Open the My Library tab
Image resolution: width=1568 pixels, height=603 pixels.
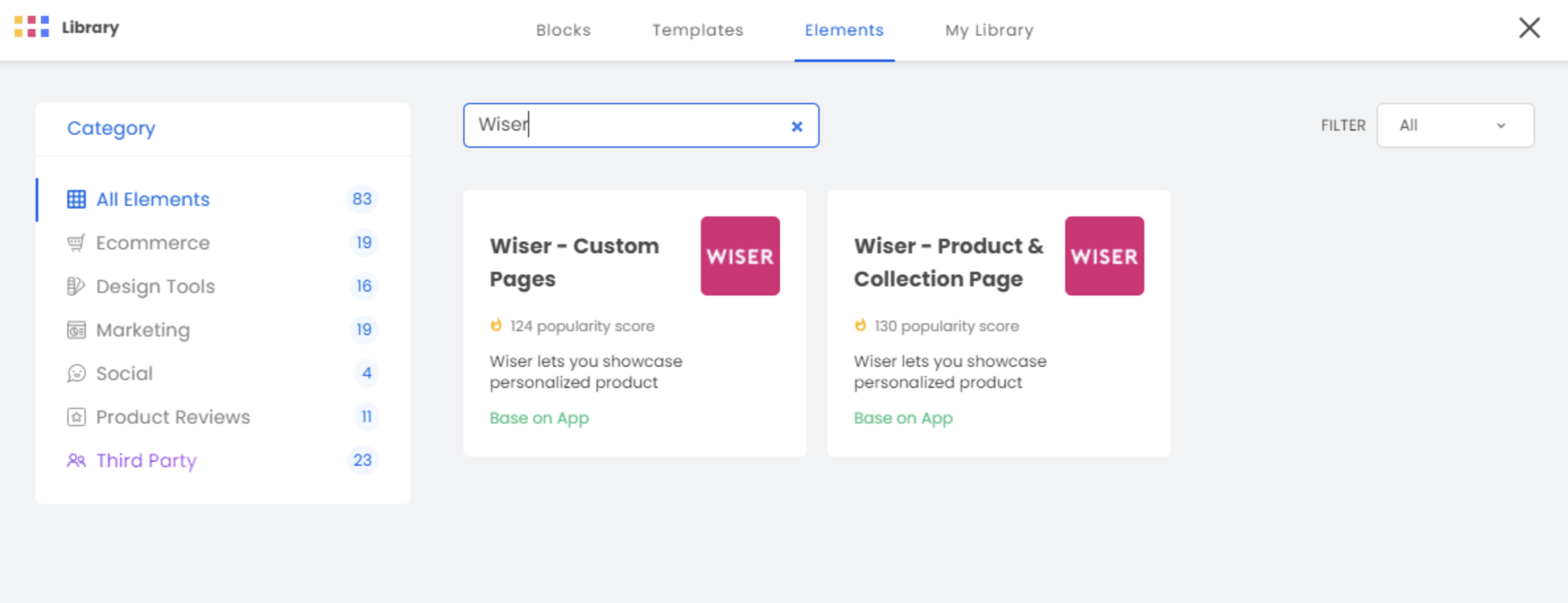click(x=989, y=30)
